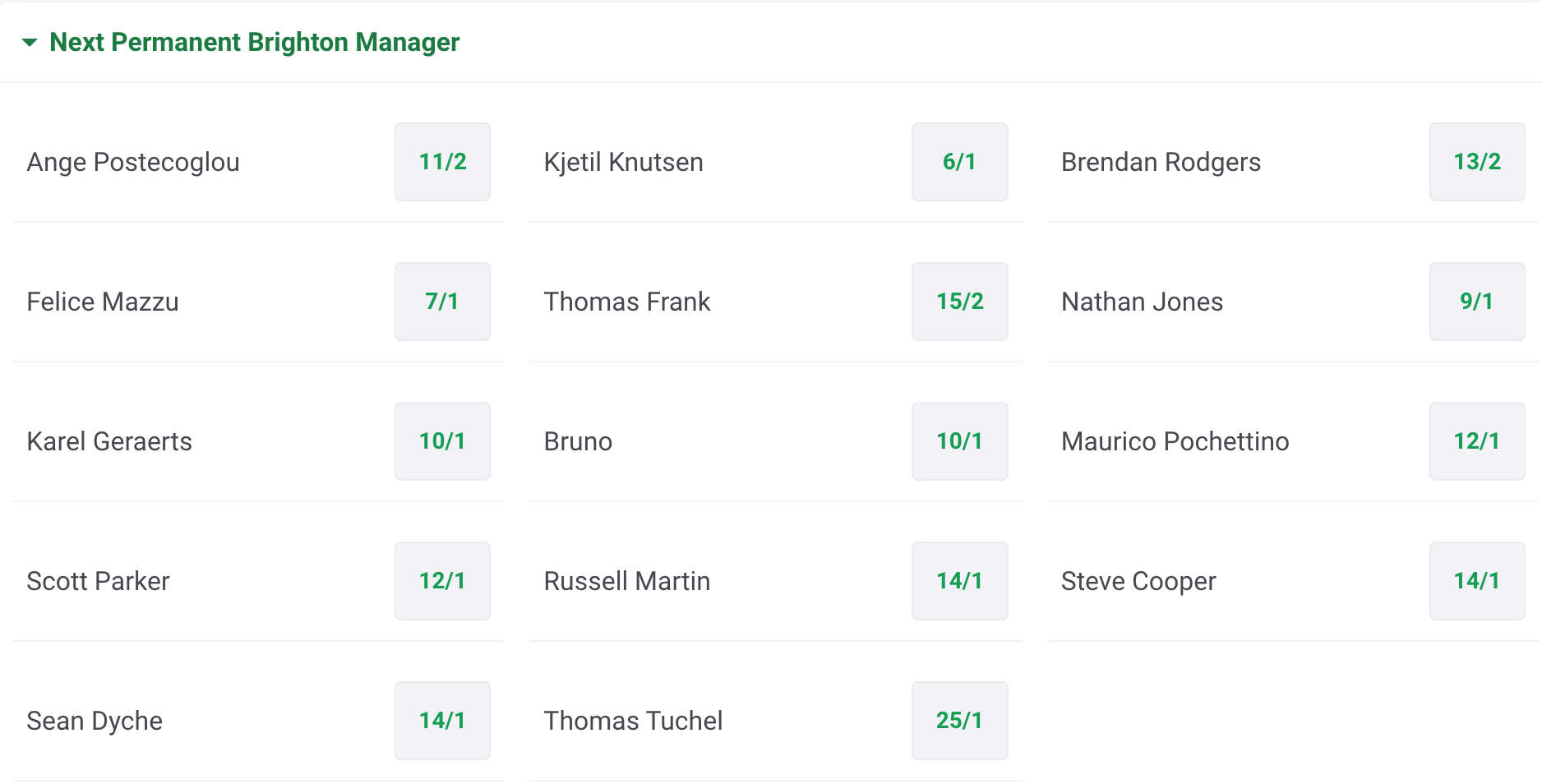
Task: Choose Brendan Rodgers 13/2 odds
Action: point(1477,162)
